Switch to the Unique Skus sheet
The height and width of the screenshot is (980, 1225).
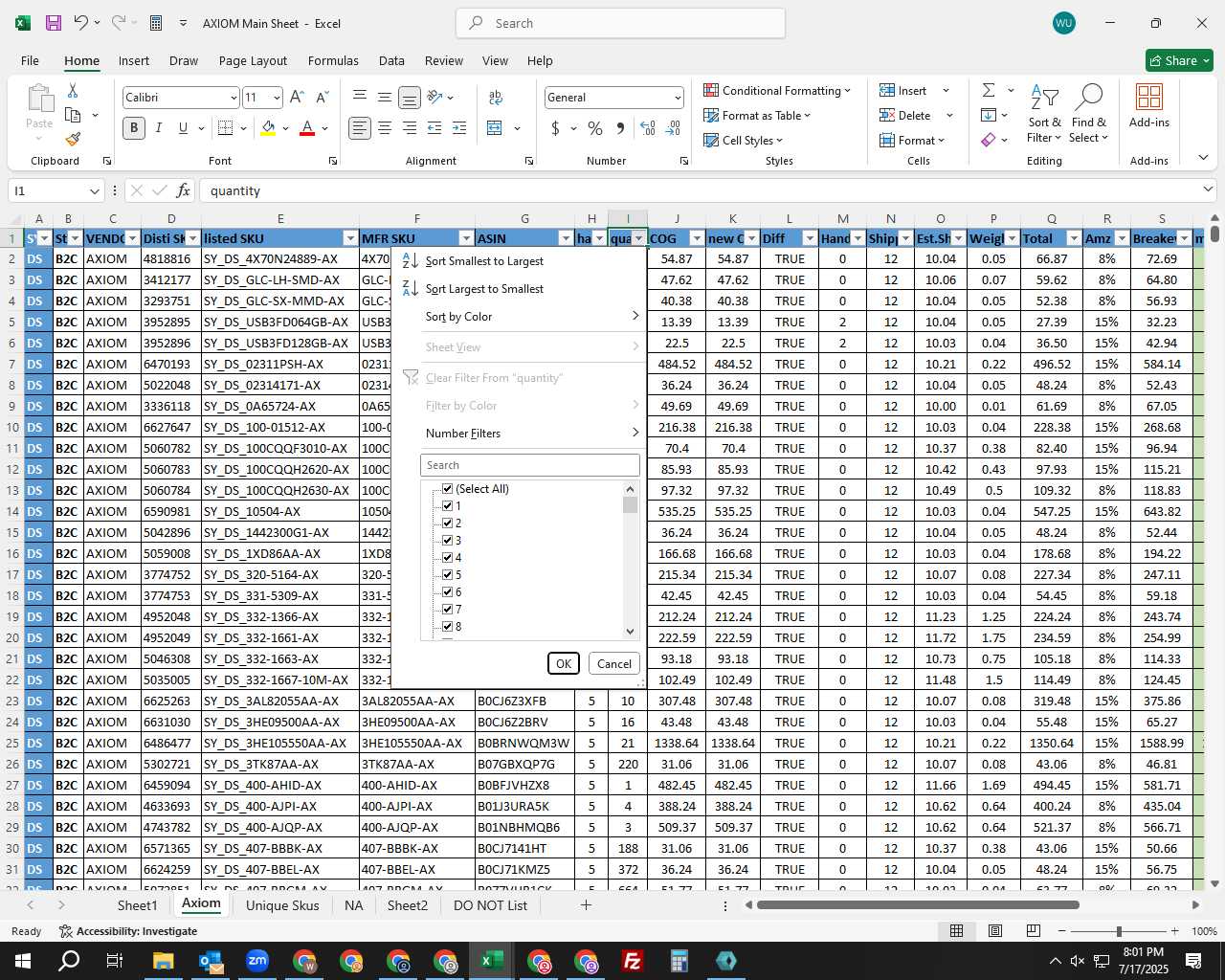click(282, 905)
